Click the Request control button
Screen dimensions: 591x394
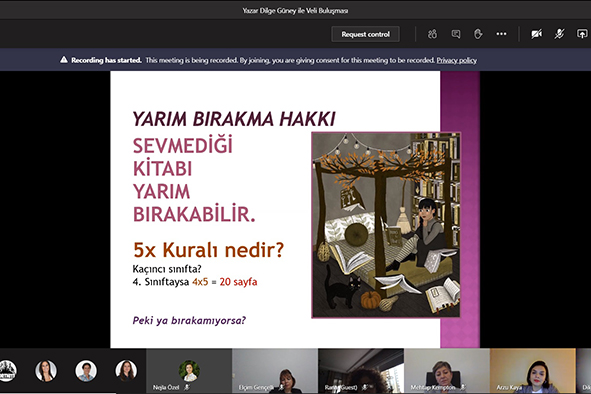click(x=365, y=34)
